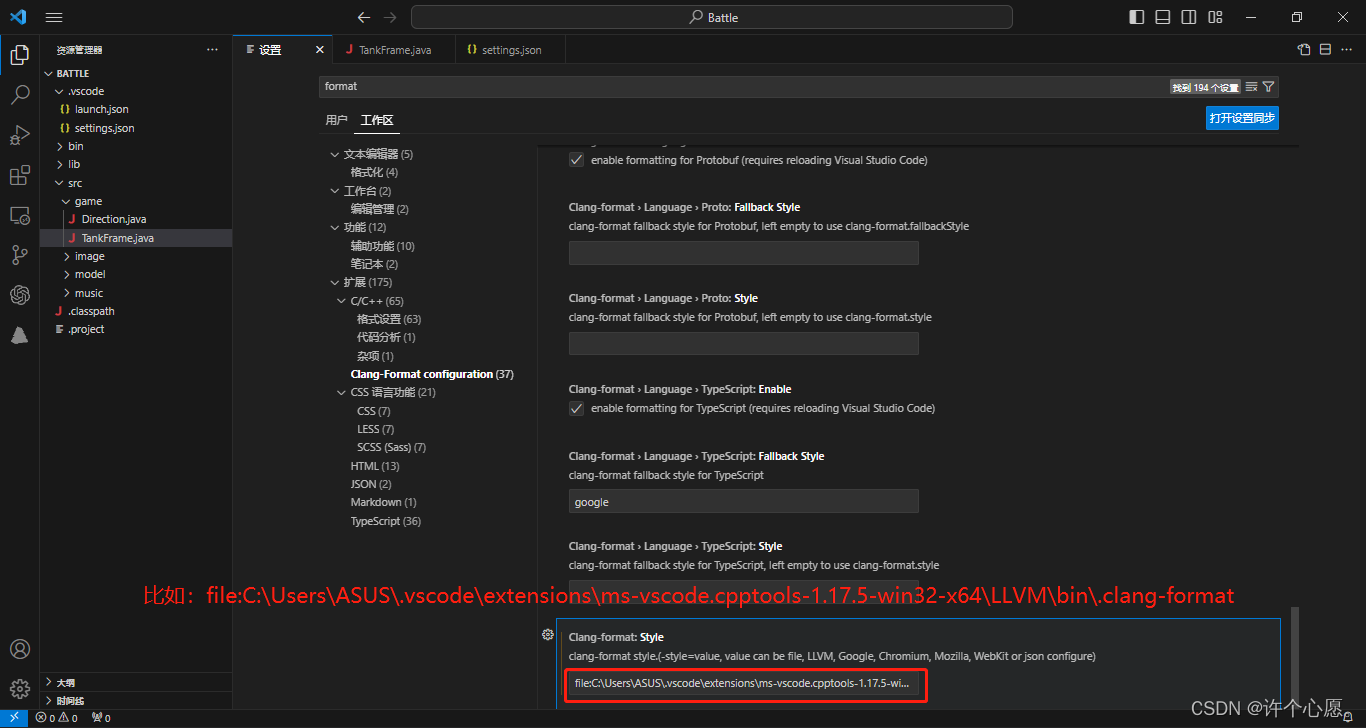Split the editor to the right

point(1325,49)
